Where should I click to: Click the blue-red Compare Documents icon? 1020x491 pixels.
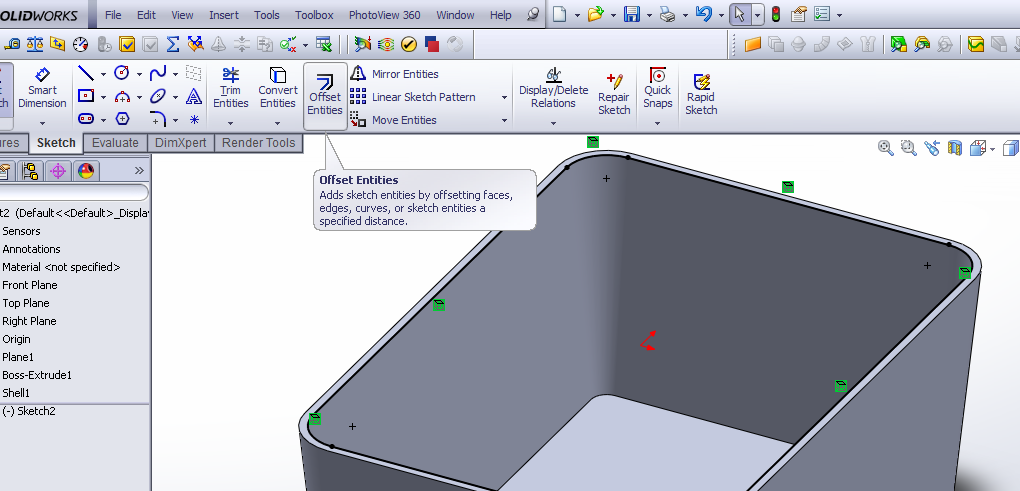[x=431, y=44]
